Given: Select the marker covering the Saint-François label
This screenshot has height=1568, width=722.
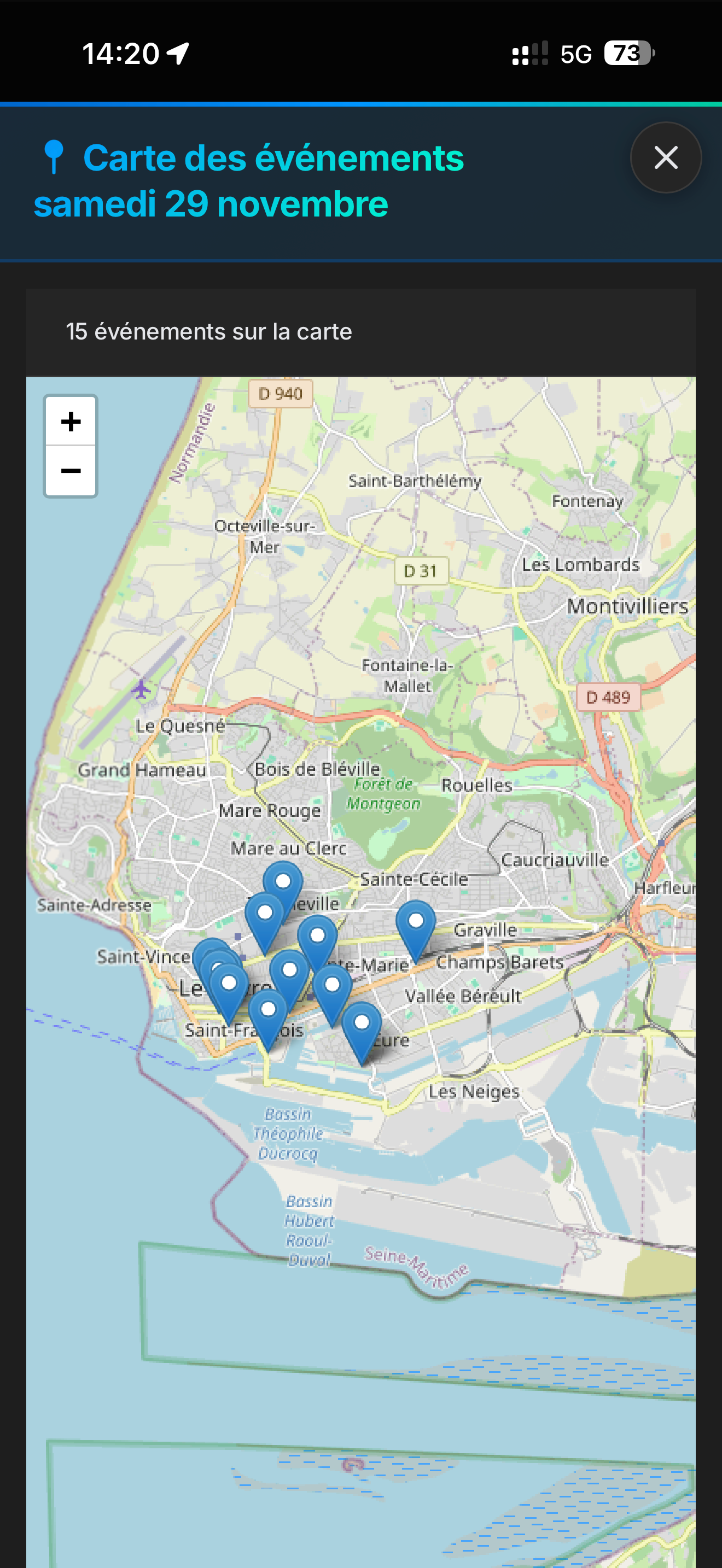Looking at the screenshot, I should click(269, 1020).
